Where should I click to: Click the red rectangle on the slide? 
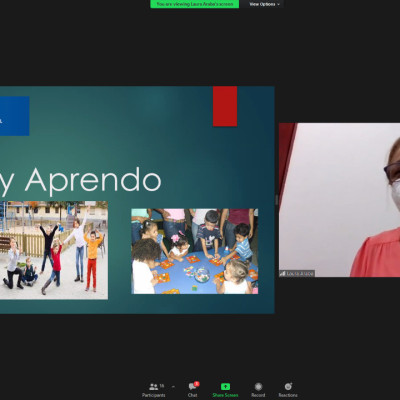pyautogui.click(x=225, y=106)
